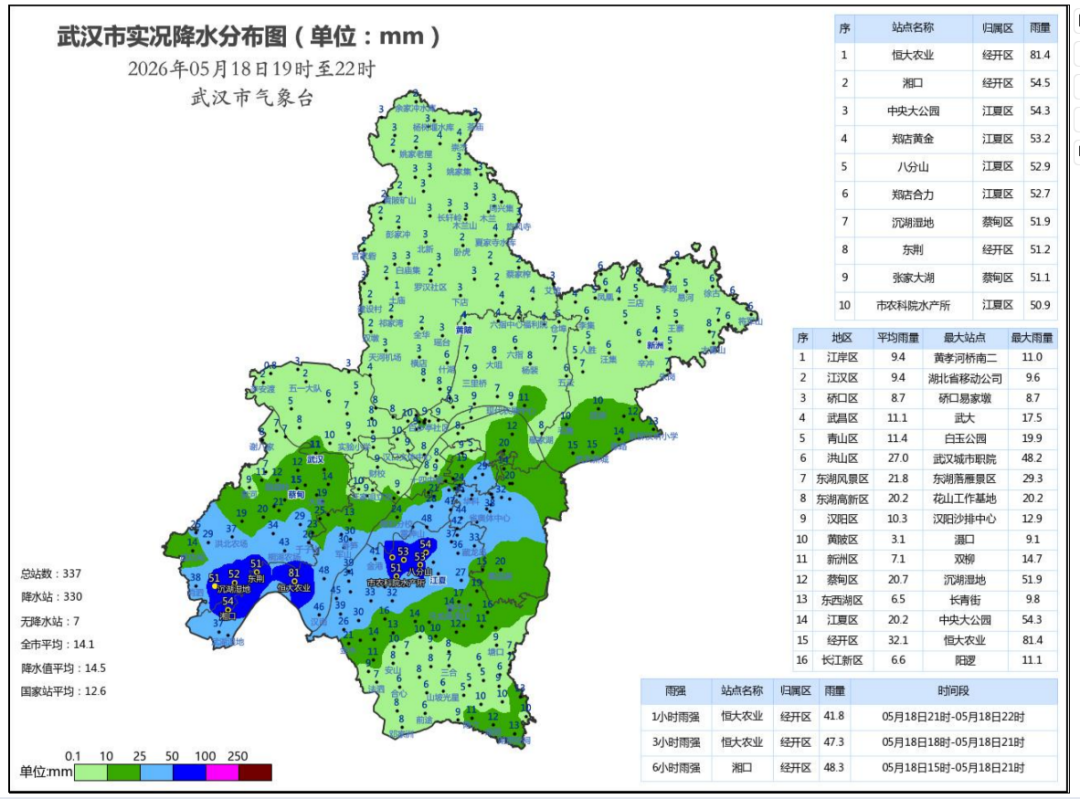Viewport: 1080px width, 799px height.
Task: Click the 时间段 column header
Action: 953,691
